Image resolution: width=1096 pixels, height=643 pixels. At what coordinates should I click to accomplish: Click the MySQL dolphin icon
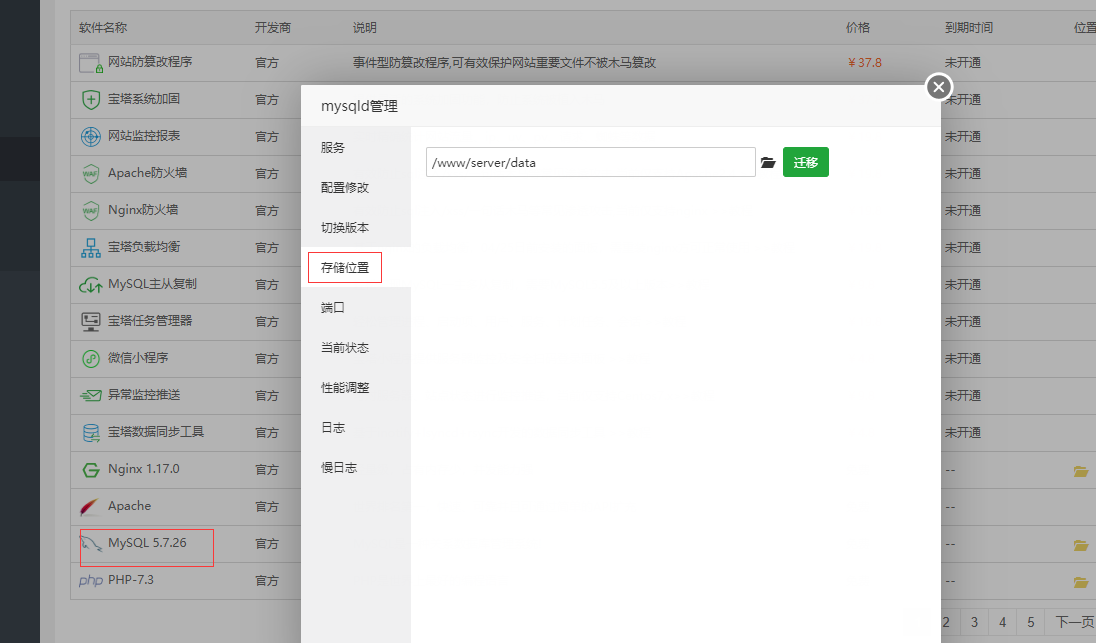click(x=92, y=544)
